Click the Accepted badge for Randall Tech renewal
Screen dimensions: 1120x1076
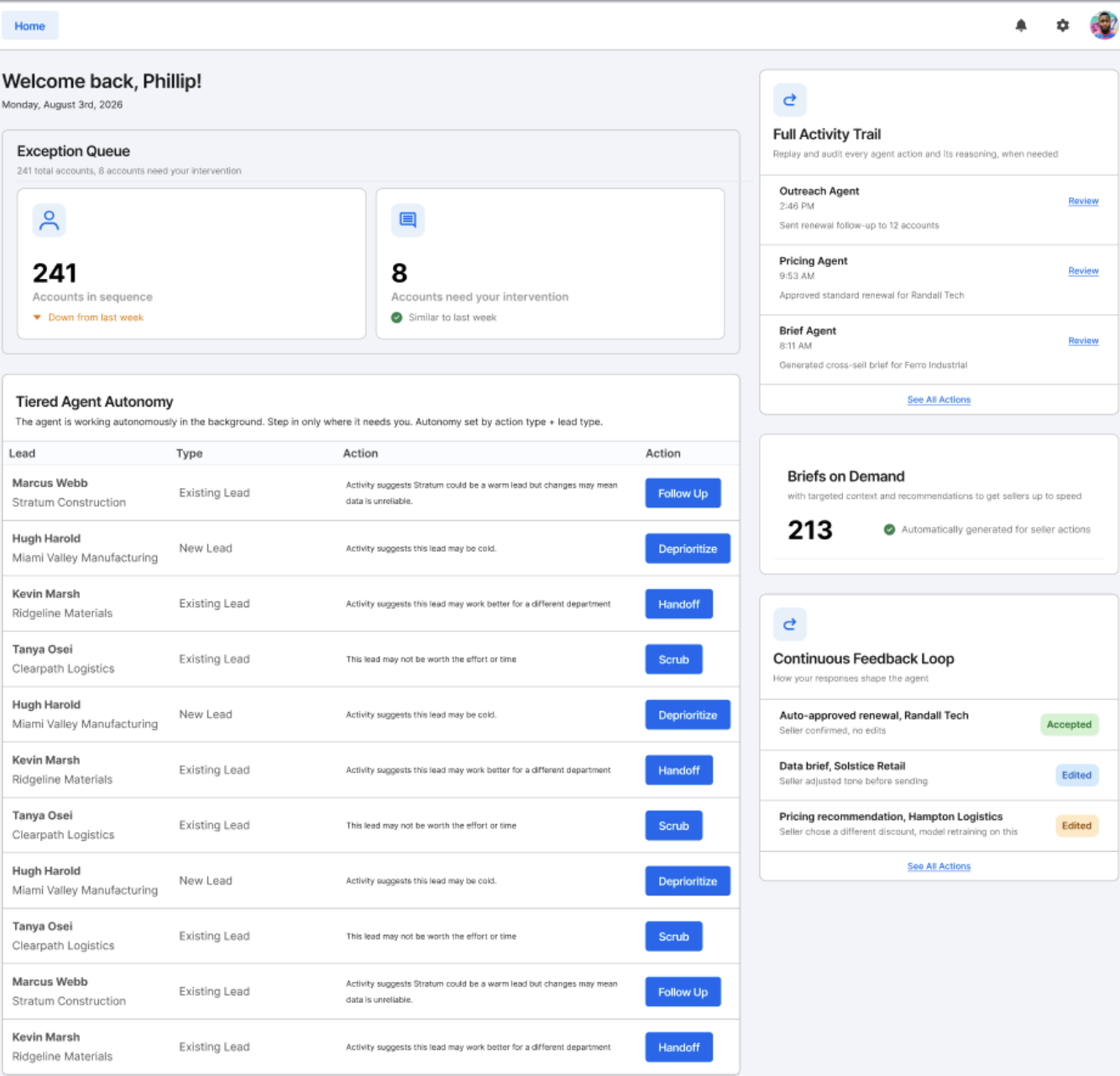click(x=1069, y=725)
